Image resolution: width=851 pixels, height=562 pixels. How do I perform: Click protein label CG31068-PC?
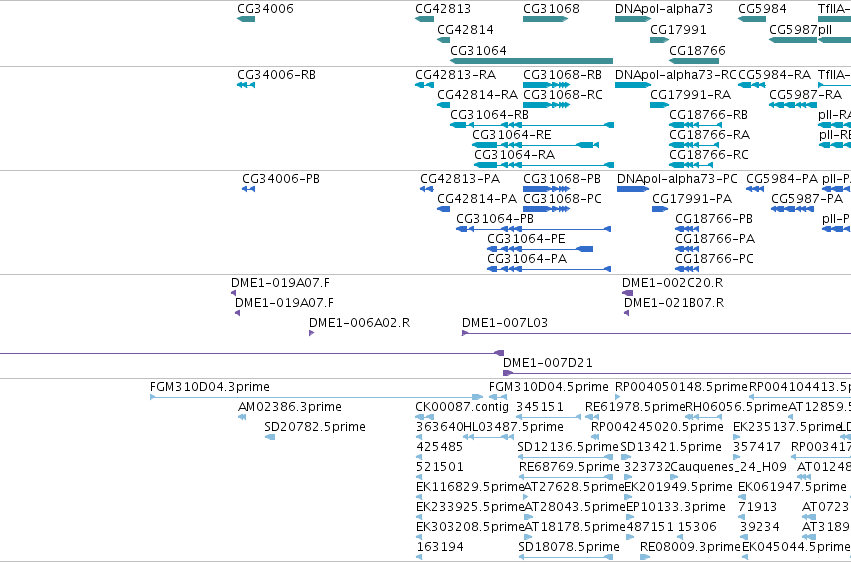(562, 199)
